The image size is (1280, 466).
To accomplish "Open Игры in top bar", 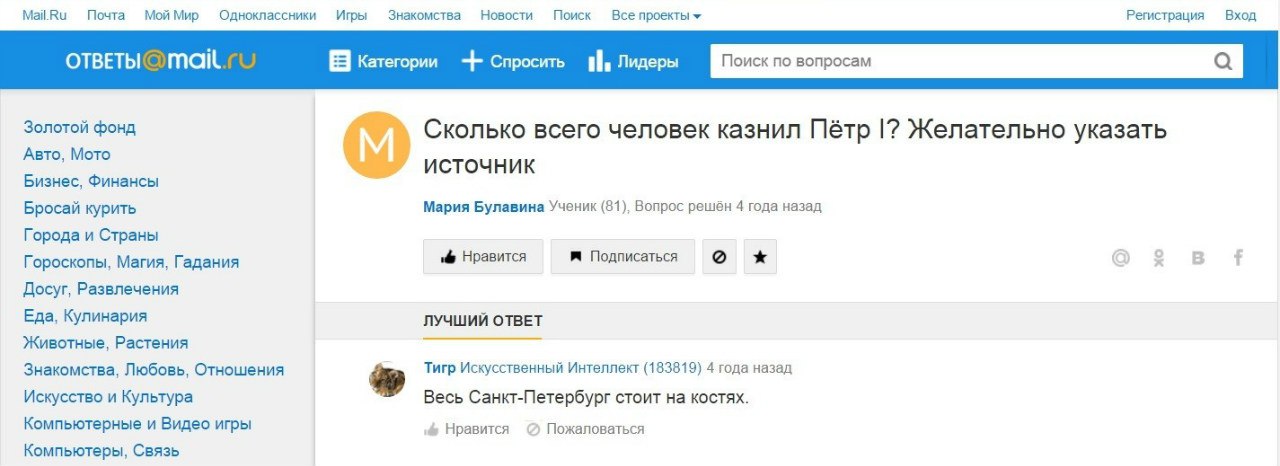I will [351, 15].
